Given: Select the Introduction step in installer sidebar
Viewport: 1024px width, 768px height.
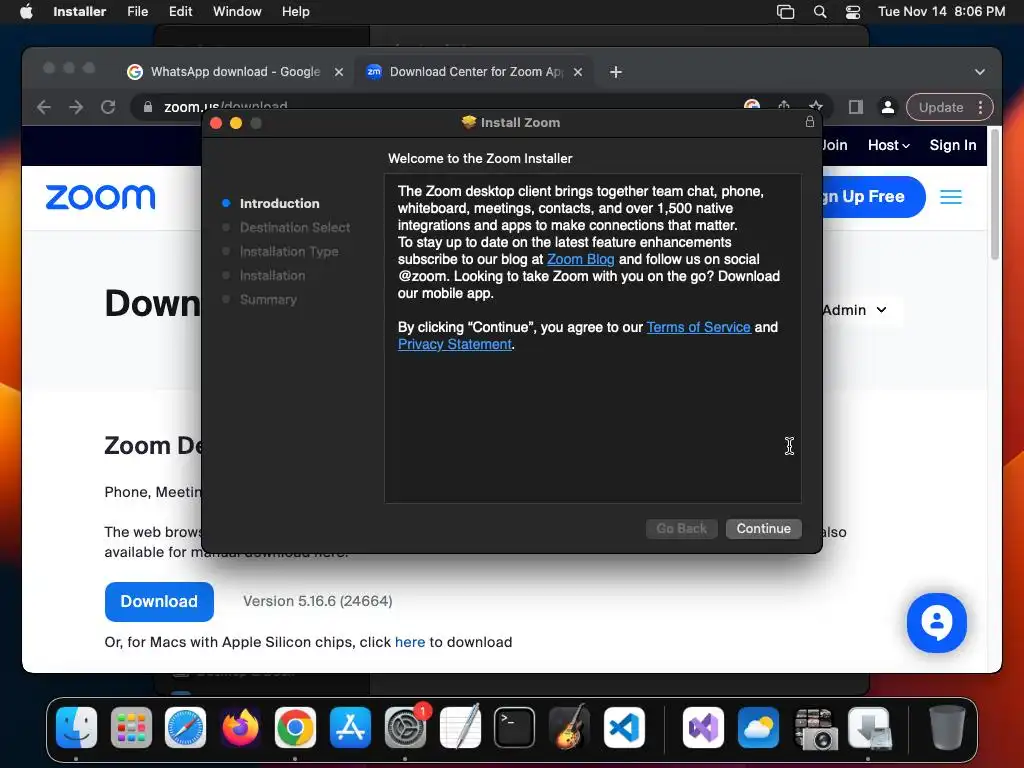Looking at the screenshot, I should (x=280, y=203).
